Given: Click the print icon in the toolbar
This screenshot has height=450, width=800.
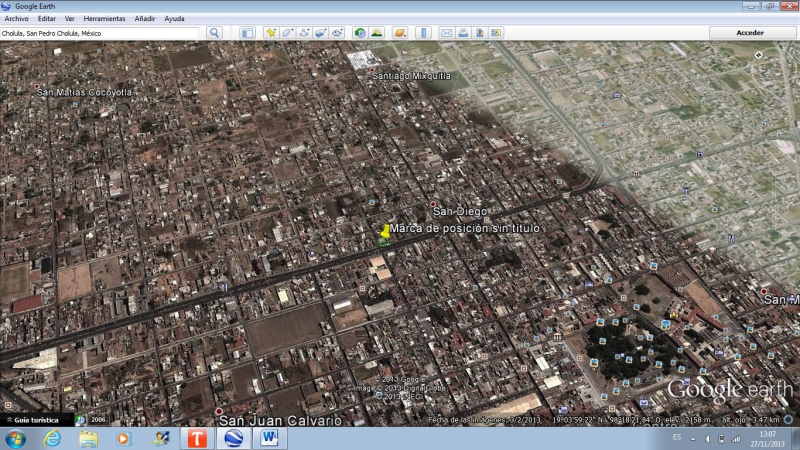Looking at the screenshot, I should (x=463, y=33).
